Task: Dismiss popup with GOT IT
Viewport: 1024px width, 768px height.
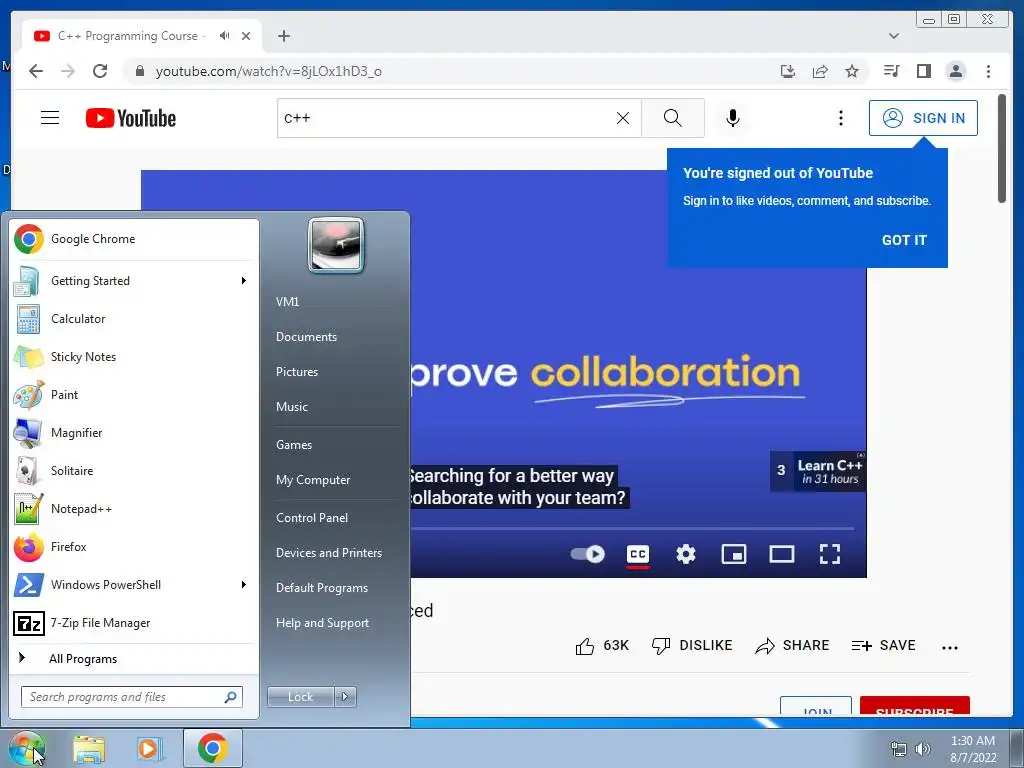Action: coord(904,240)
